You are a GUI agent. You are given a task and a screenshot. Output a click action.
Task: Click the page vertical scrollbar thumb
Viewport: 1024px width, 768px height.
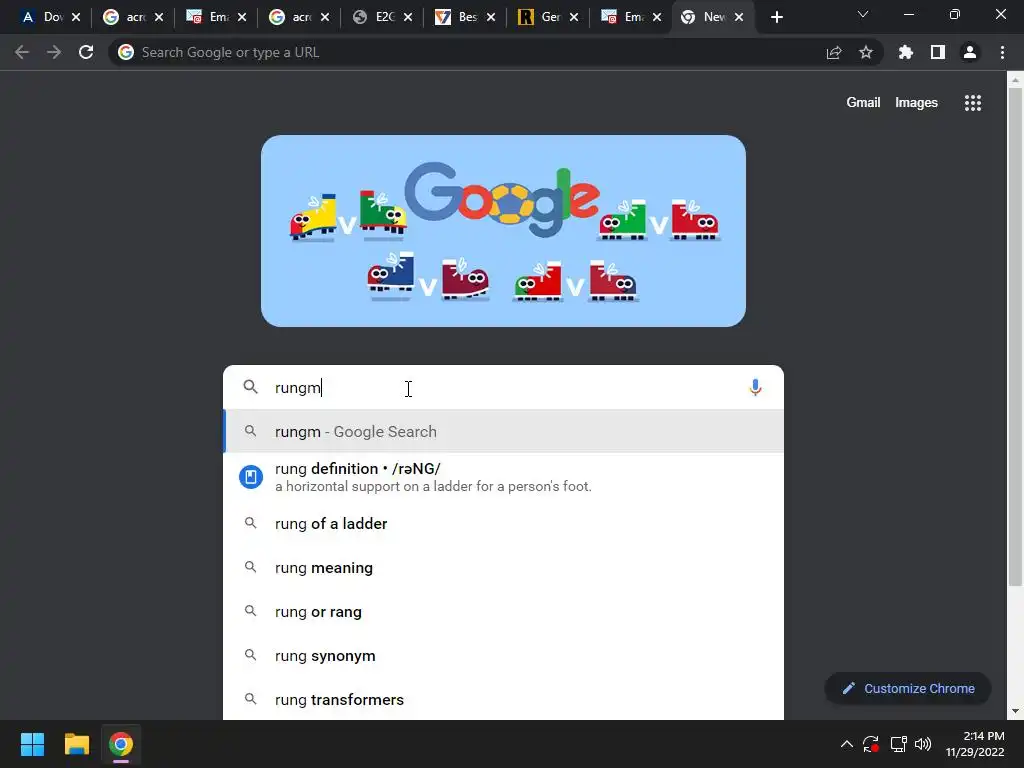click(x=1015, y=336)
